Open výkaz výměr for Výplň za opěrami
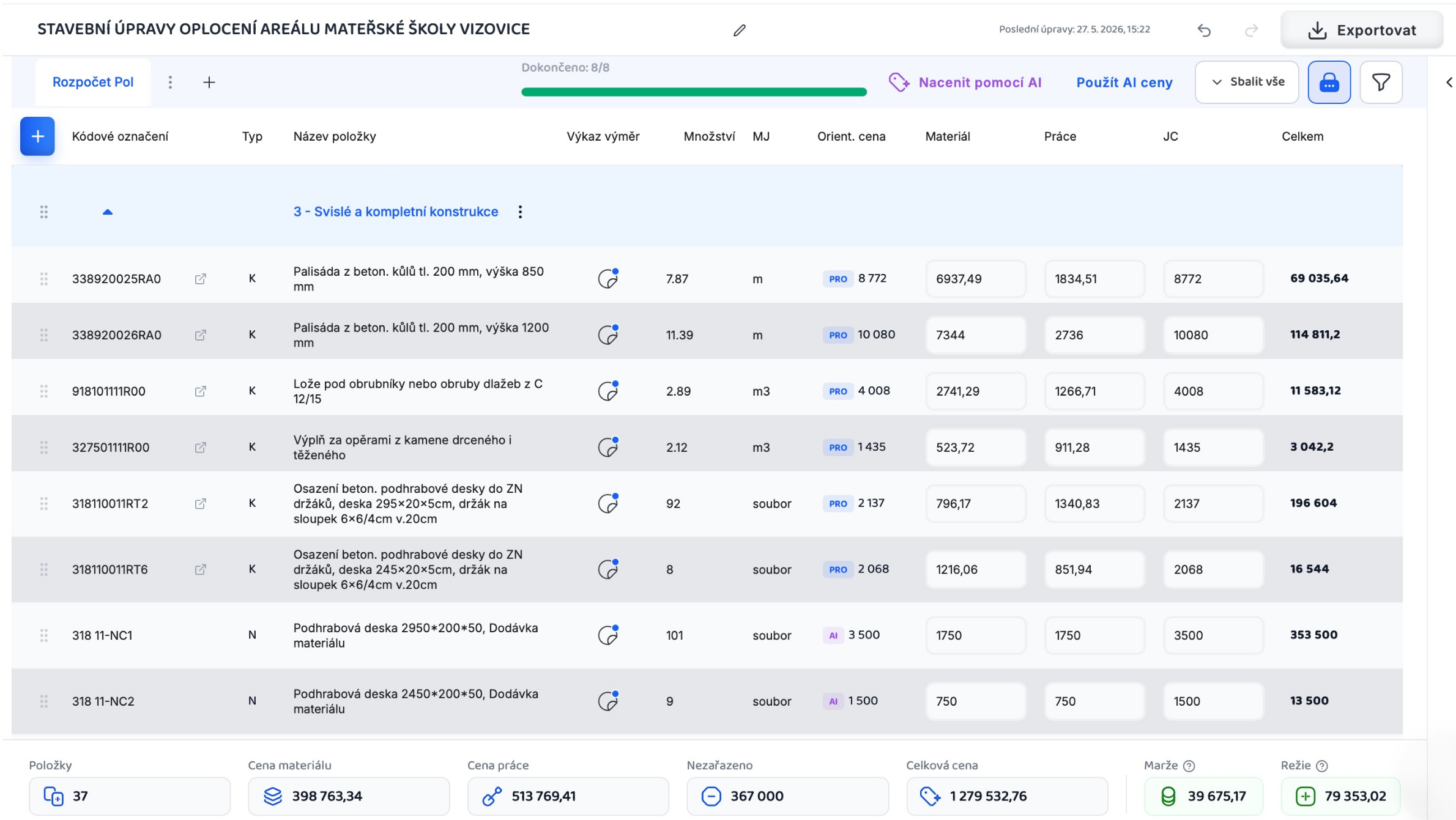Screen dimensions: 1456x820 click(608, 447)
